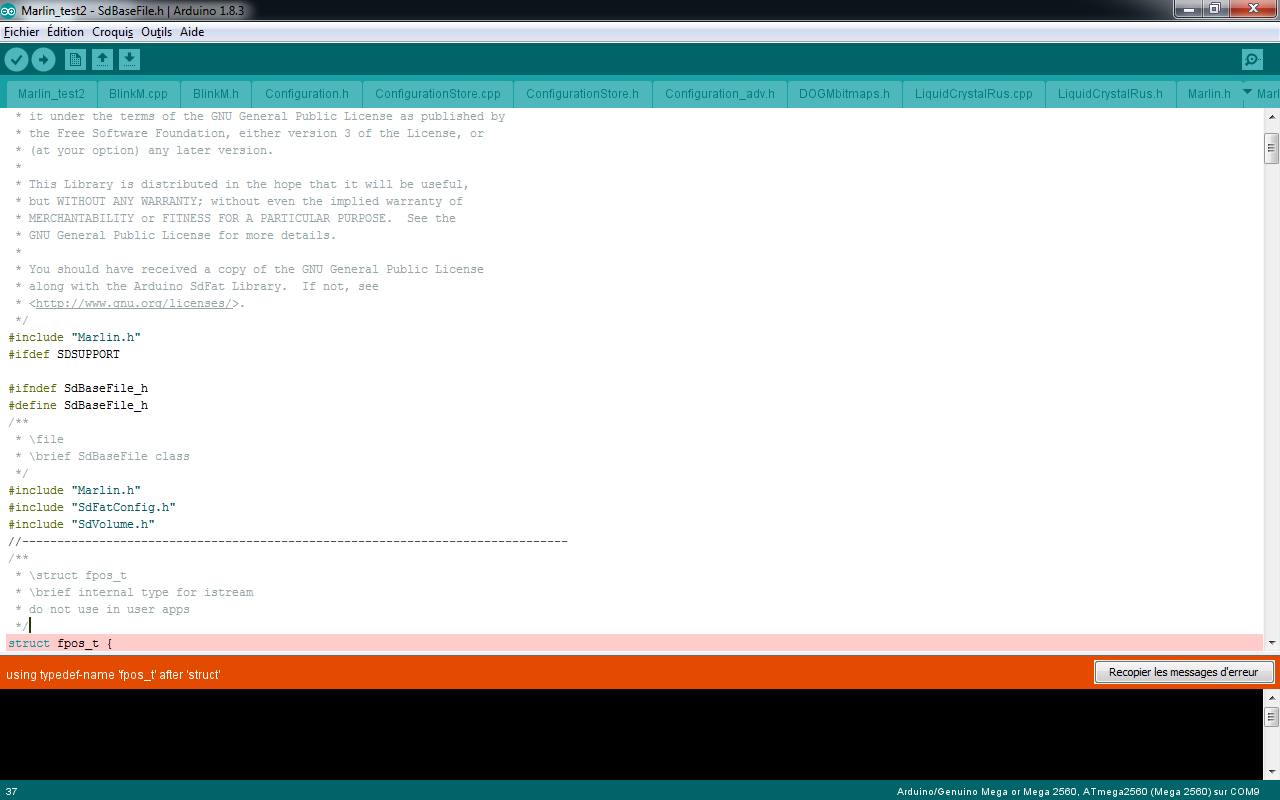This screenshot has height=800, width=1280.
Task: Click the Arduino logo in the title bar
Action: click(9, 9)
